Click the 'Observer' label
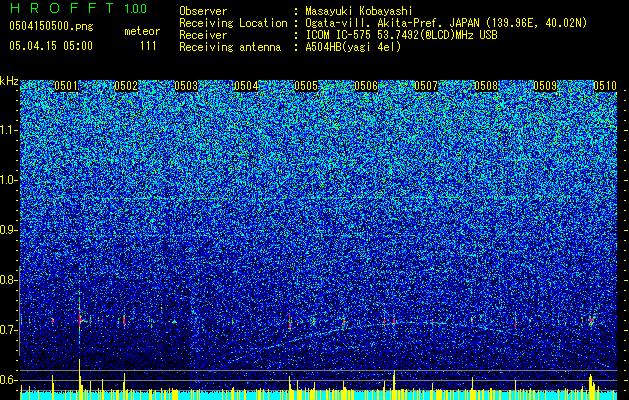 203,11
